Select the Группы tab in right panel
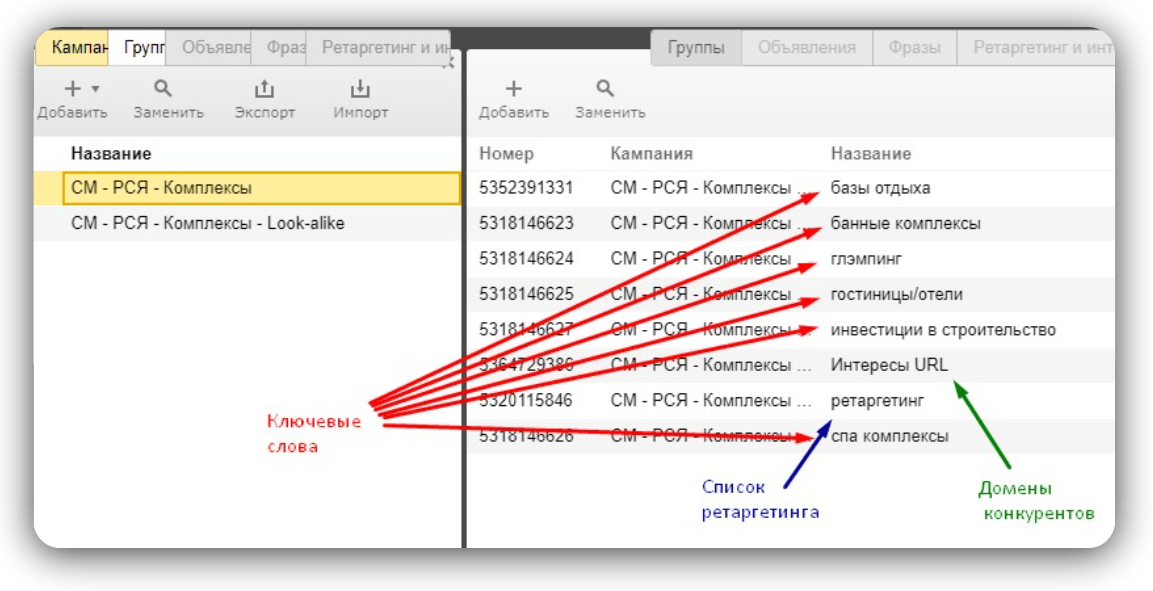 pyautogui.click(x=696, y=49)
